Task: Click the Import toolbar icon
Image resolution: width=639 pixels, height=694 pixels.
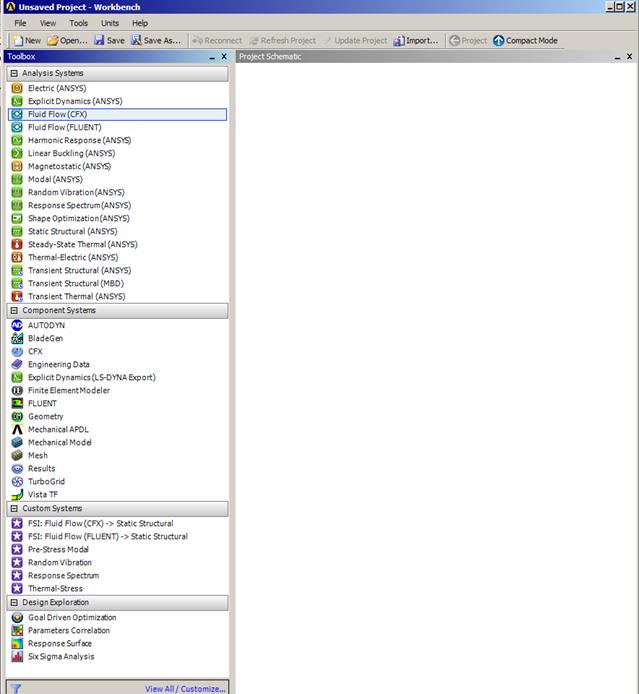Action: tap(398, 41)
